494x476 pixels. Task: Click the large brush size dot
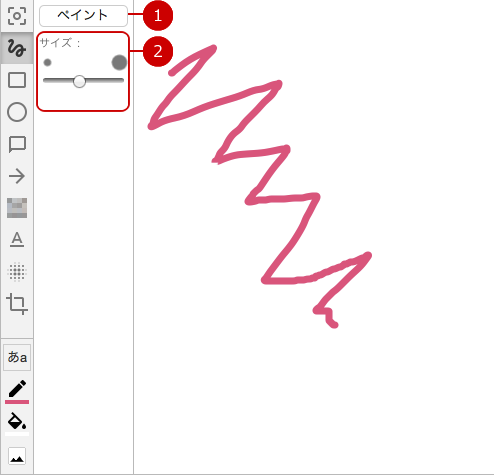tap(119, 62)
